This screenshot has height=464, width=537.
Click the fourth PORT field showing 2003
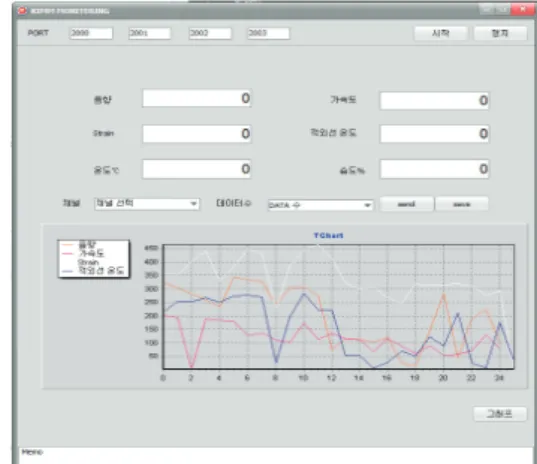pyautogui.click(x=268, y=33)
